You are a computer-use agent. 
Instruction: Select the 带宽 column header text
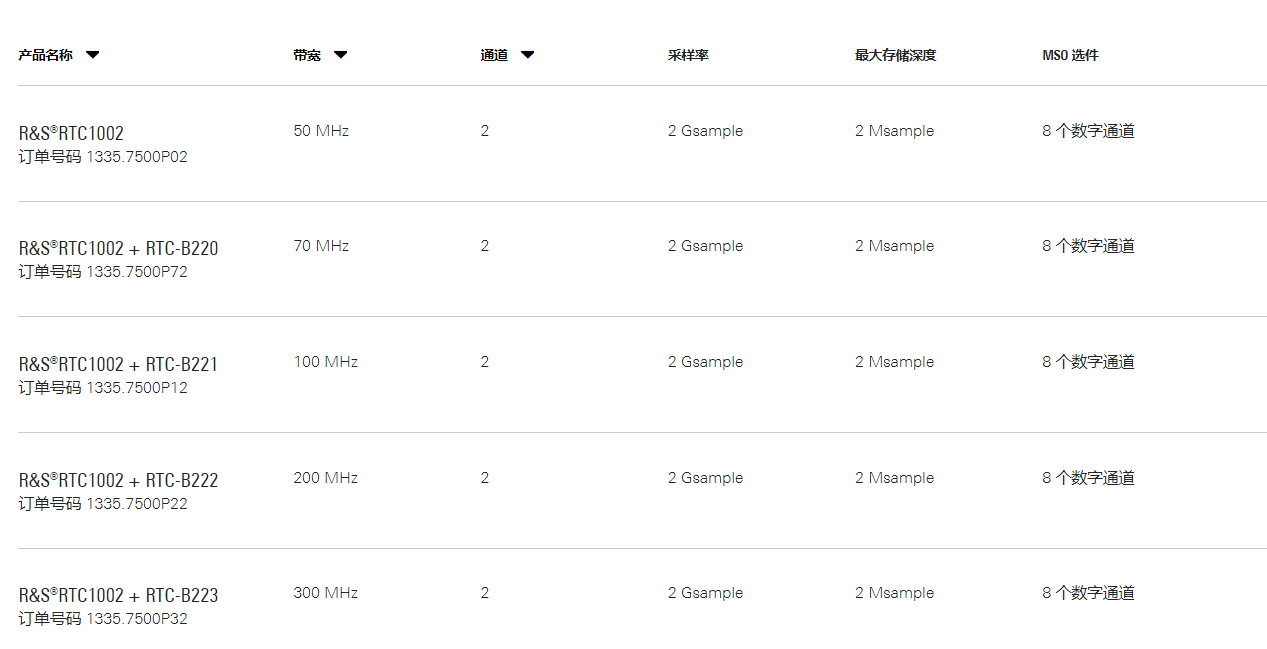click(x=307, y=55)
